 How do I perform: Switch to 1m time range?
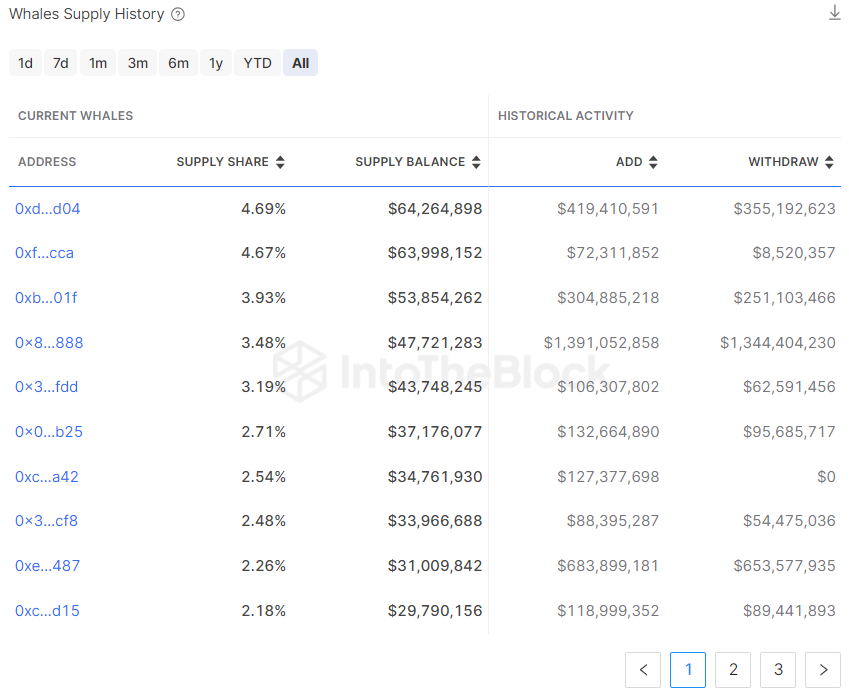coord(98,63)
